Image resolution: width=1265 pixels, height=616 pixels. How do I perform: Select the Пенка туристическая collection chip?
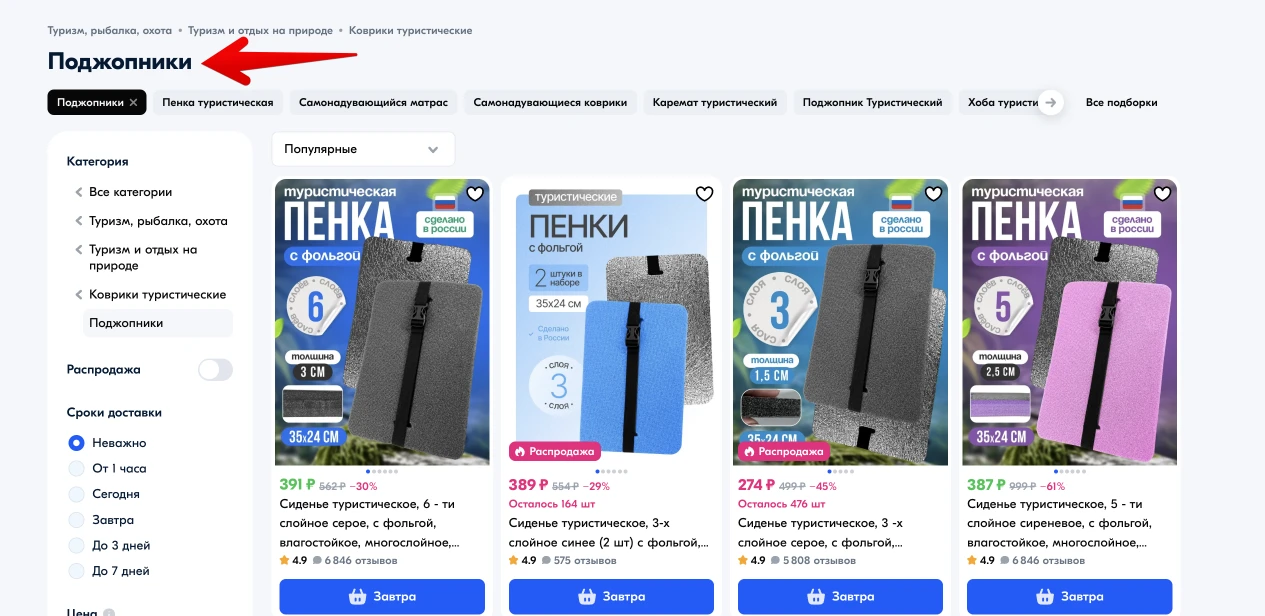(x=218, y=102)
